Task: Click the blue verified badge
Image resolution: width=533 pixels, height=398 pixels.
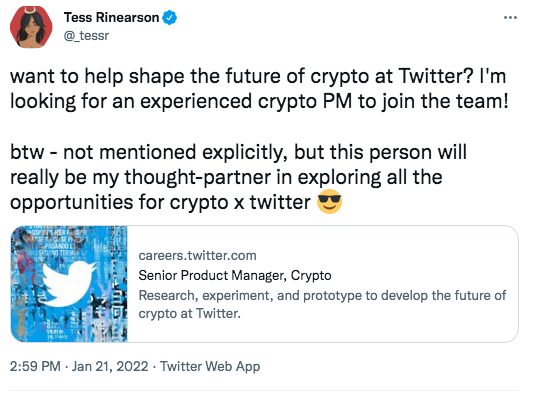Action: (170, 17)
